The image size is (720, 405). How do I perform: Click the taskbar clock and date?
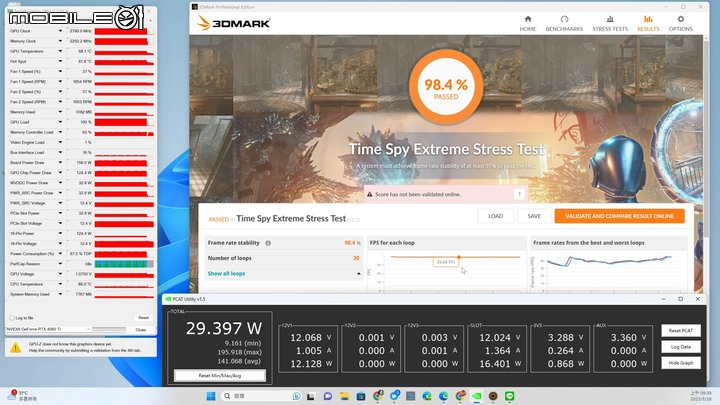point(701,396)
